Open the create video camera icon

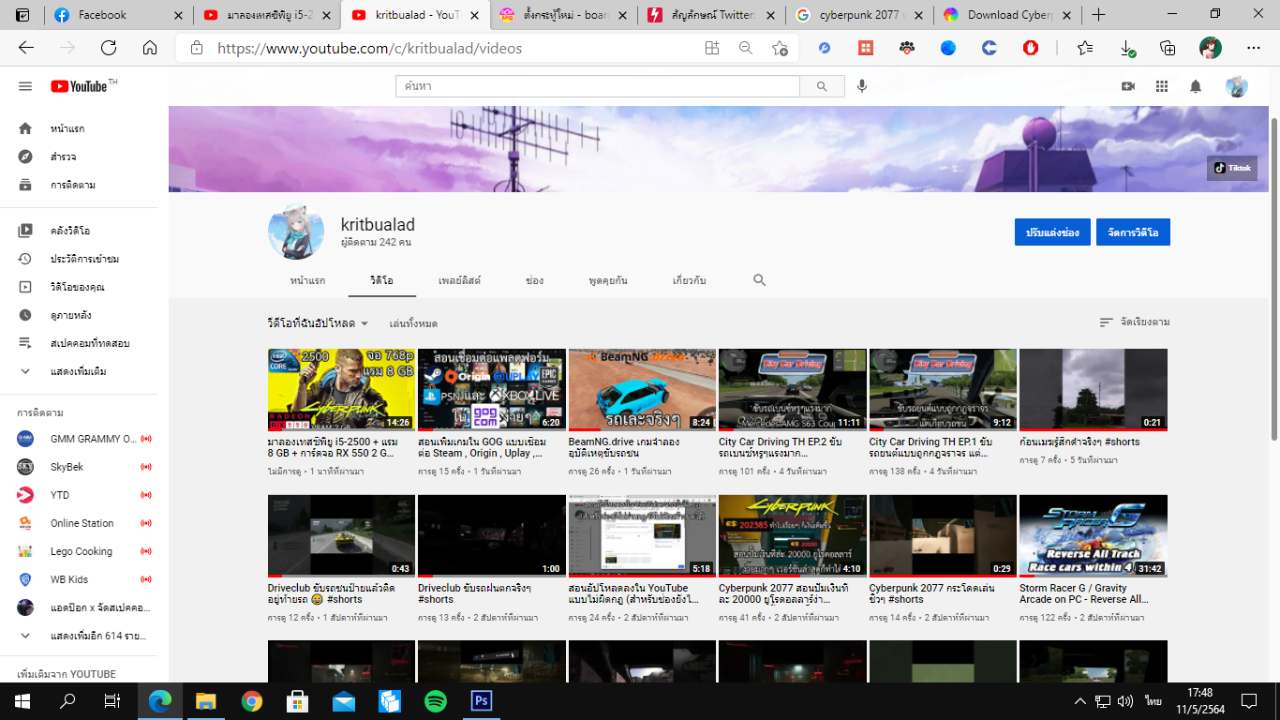pos(1128,87)
